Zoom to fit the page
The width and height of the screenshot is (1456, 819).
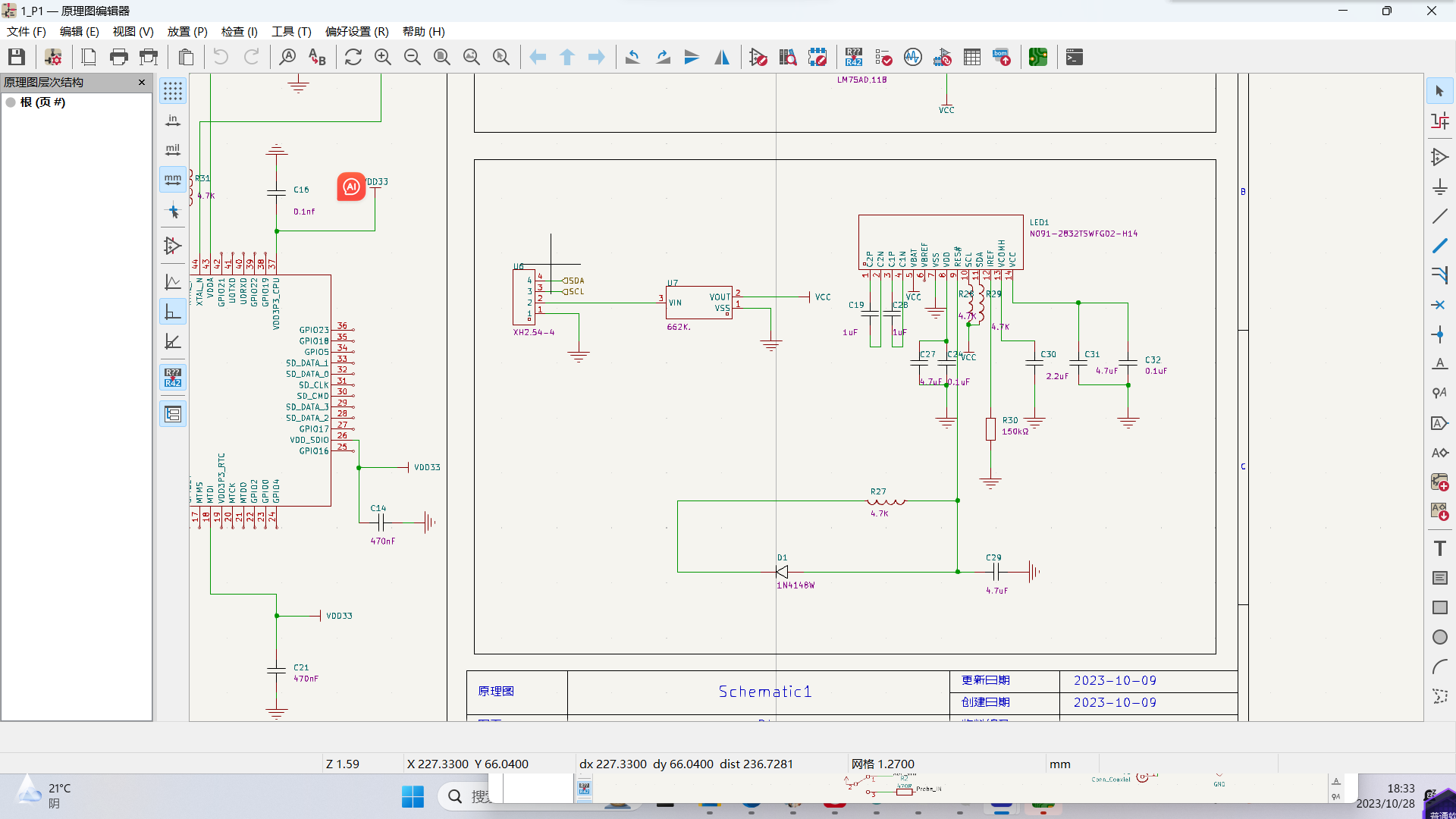442,57
